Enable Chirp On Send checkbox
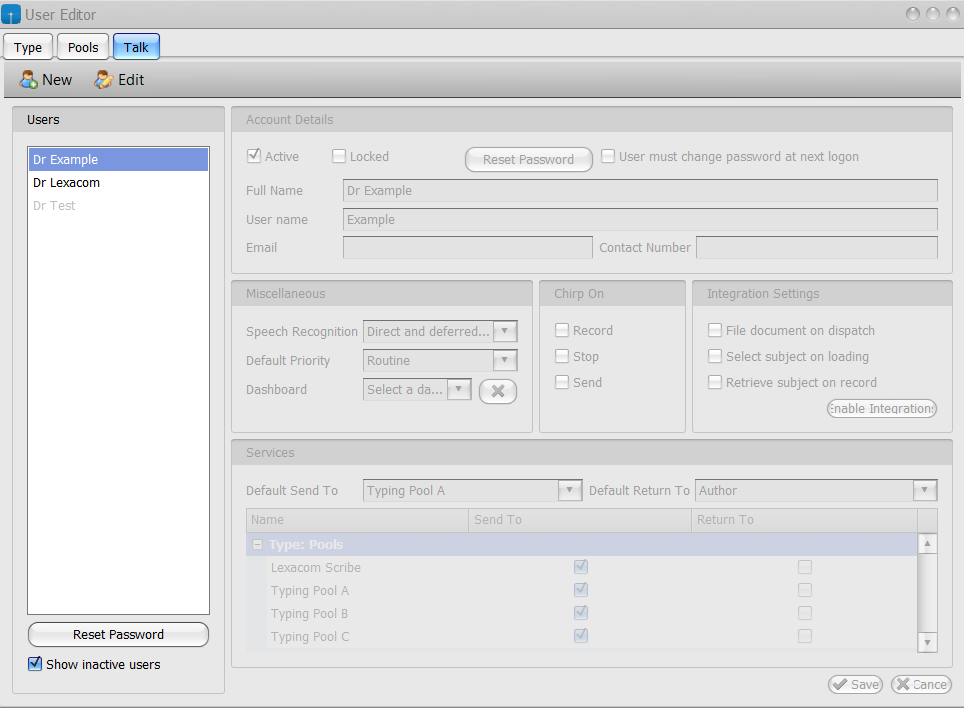 [562, 382]
